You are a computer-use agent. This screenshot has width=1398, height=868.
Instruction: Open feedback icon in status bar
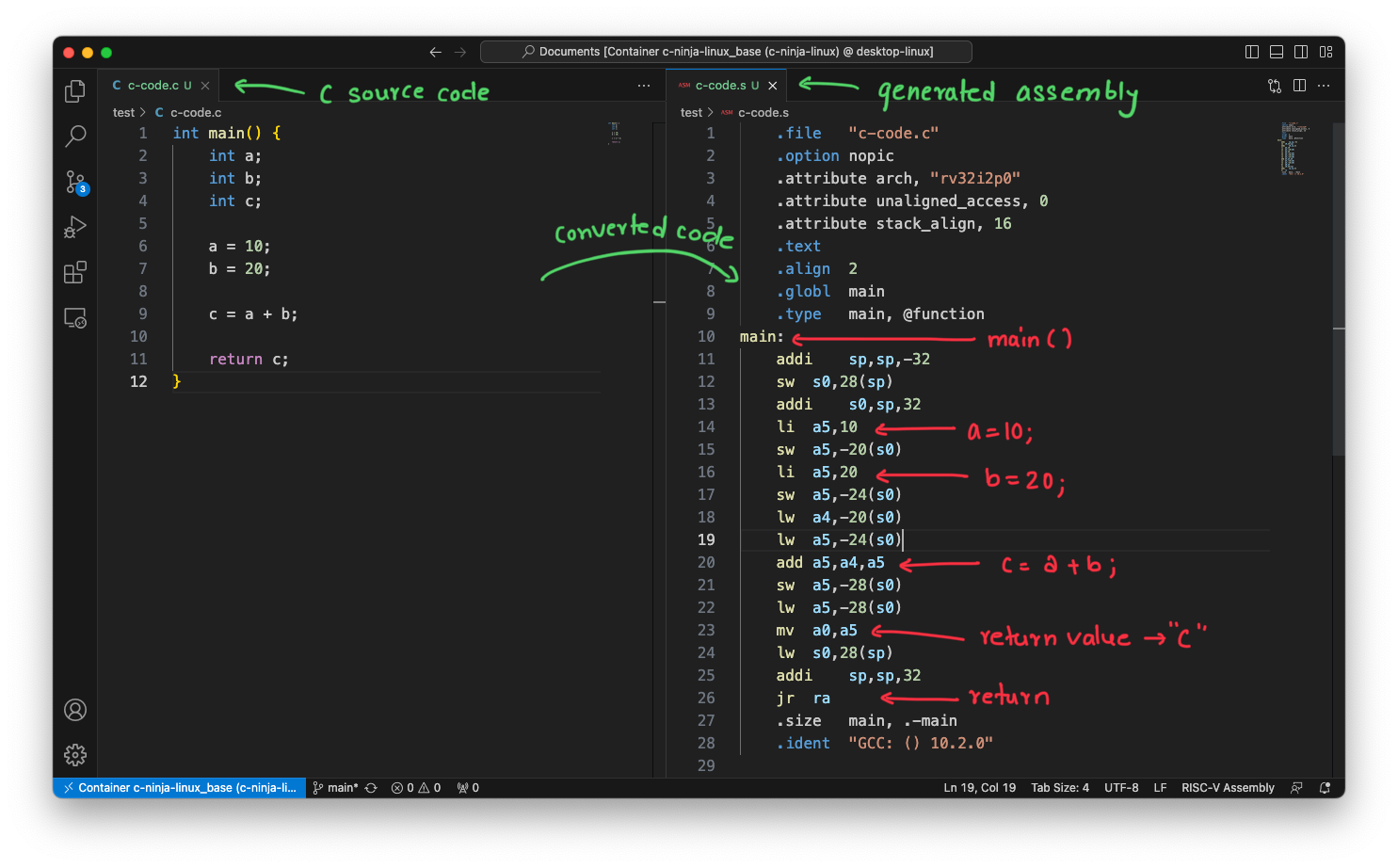click(x=1296, y=788)
